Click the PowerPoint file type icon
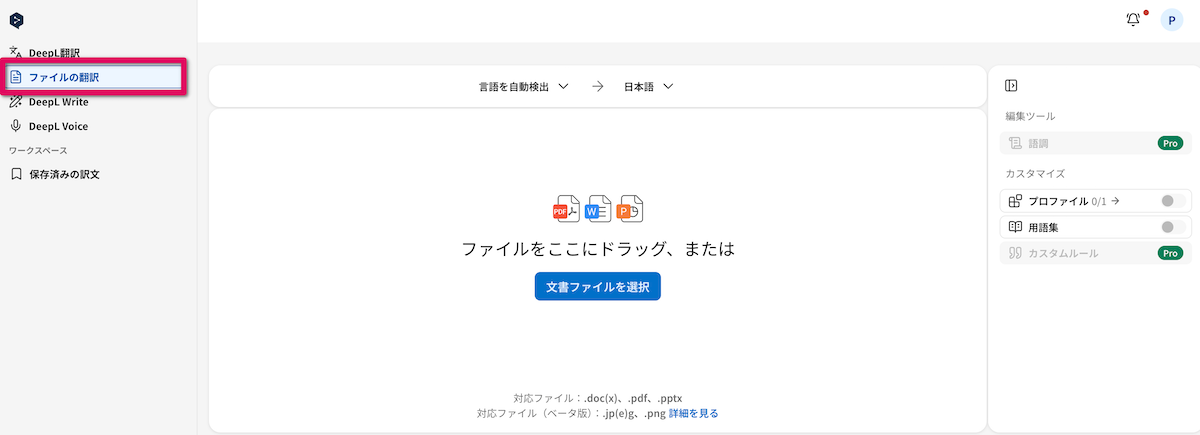 click(630, 208)
